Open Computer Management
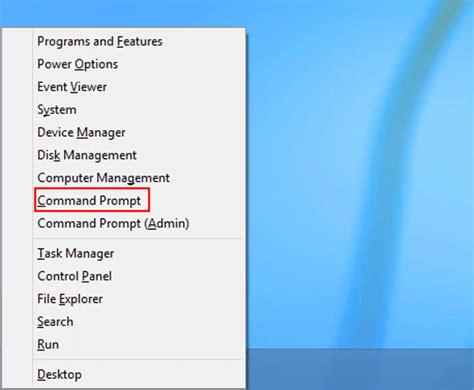The width and height of the screenshot is (474, 390). pos(103,178)
